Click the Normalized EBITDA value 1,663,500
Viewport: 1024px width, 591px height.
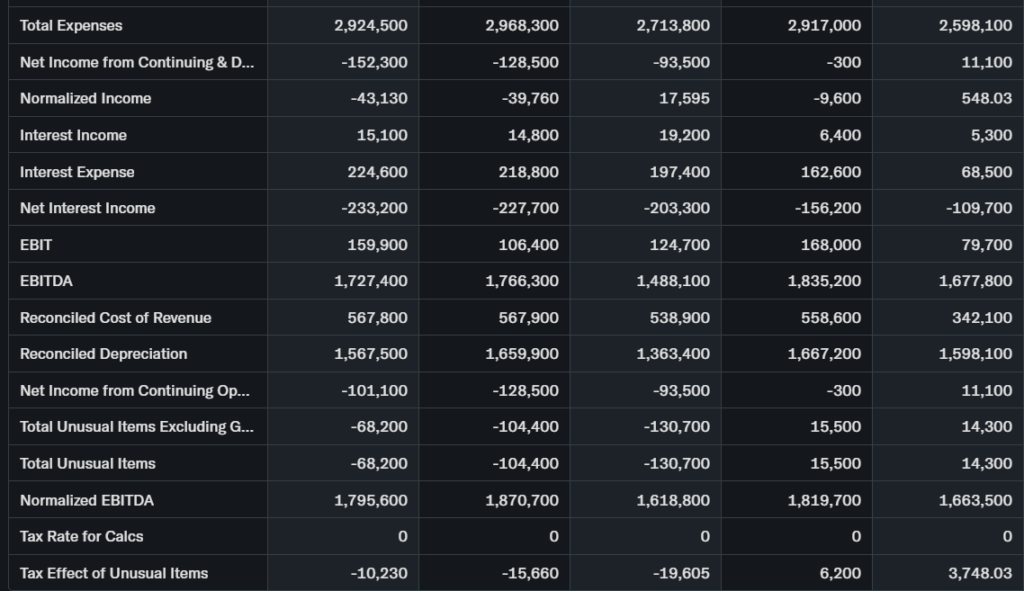point(975,500)
